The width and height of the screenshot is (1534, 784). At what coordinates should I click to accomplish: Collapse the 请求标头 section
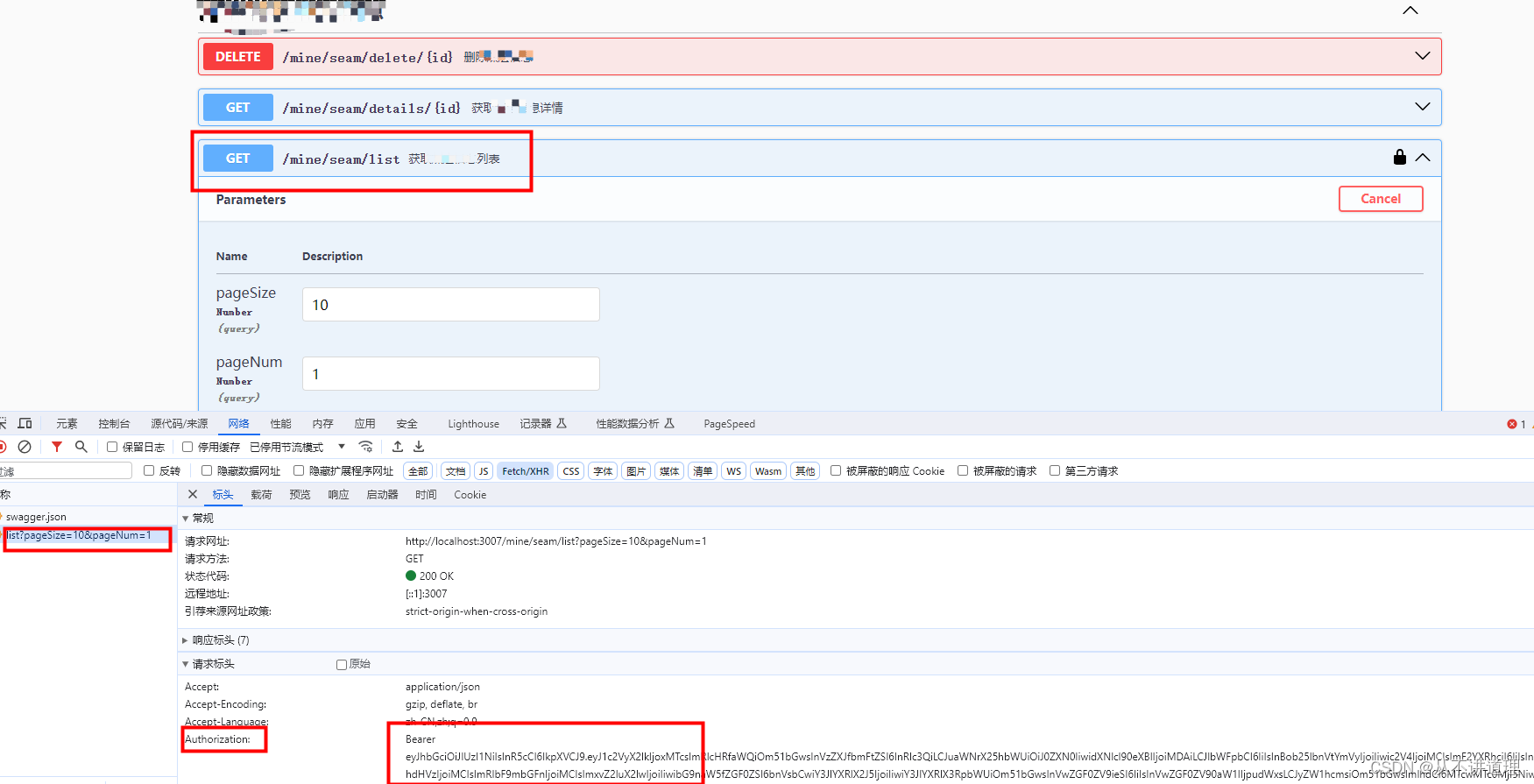186,664
